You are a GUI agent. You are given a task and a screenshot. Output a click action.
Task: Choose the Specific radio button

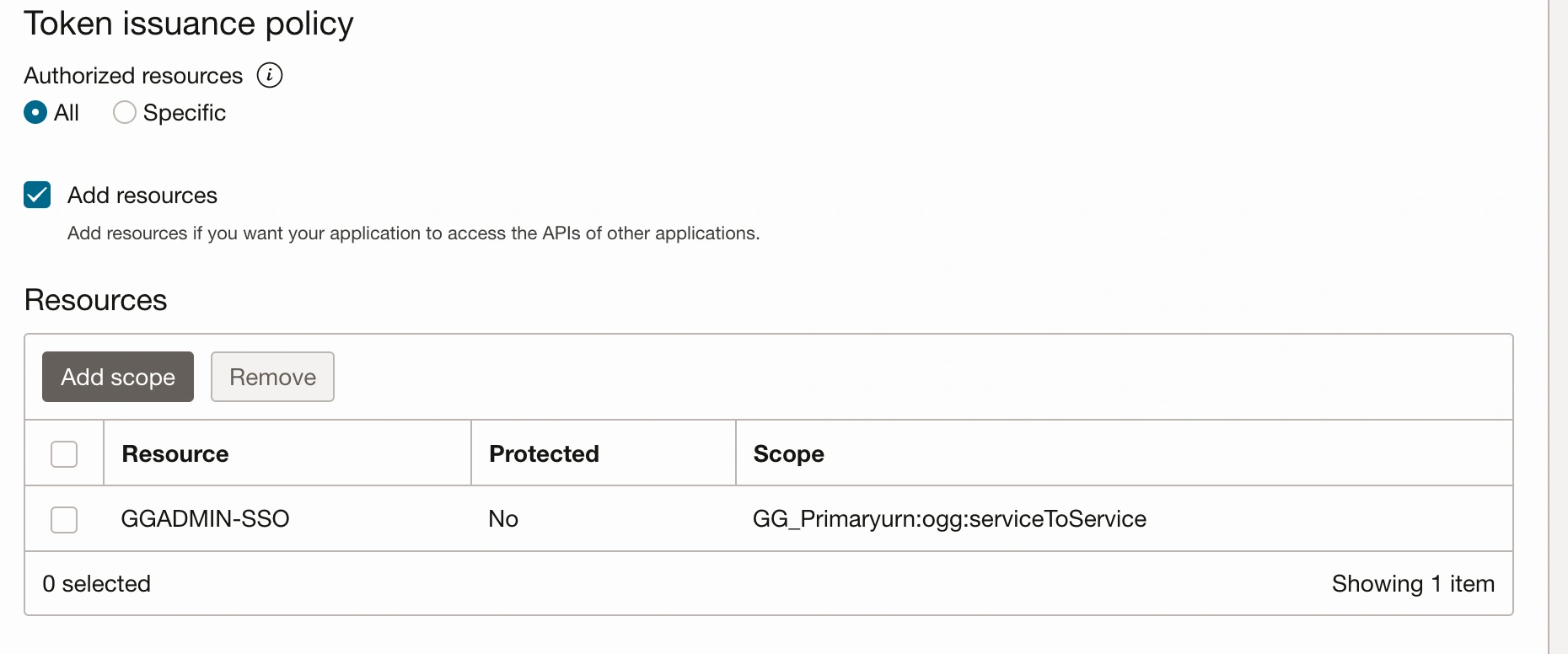pos(125,112)
